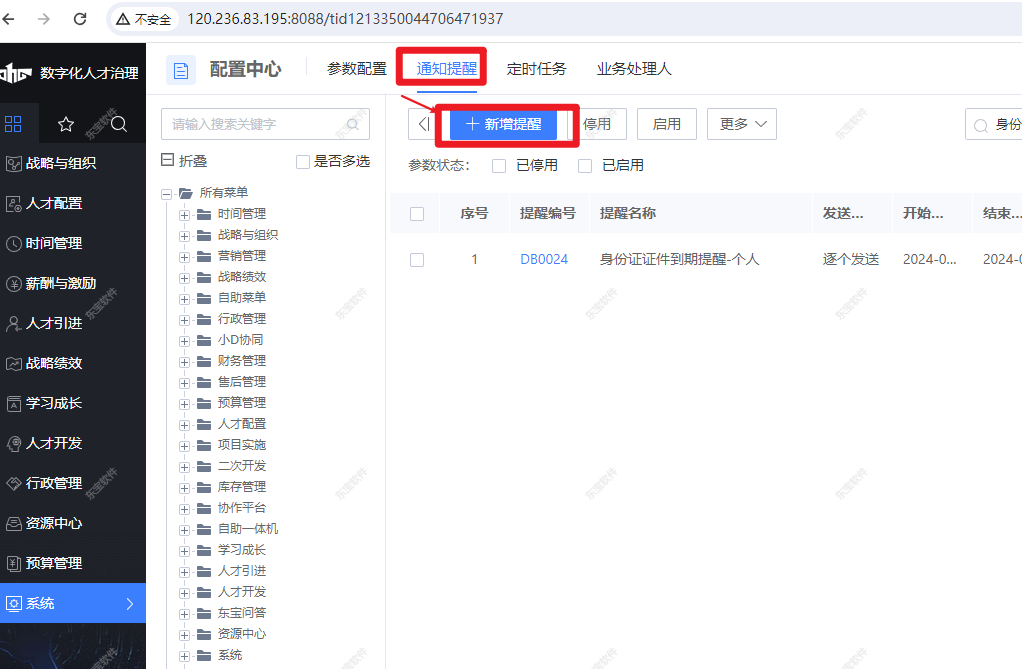Click the 配置中心 document icon

click(x=182, y=69)
